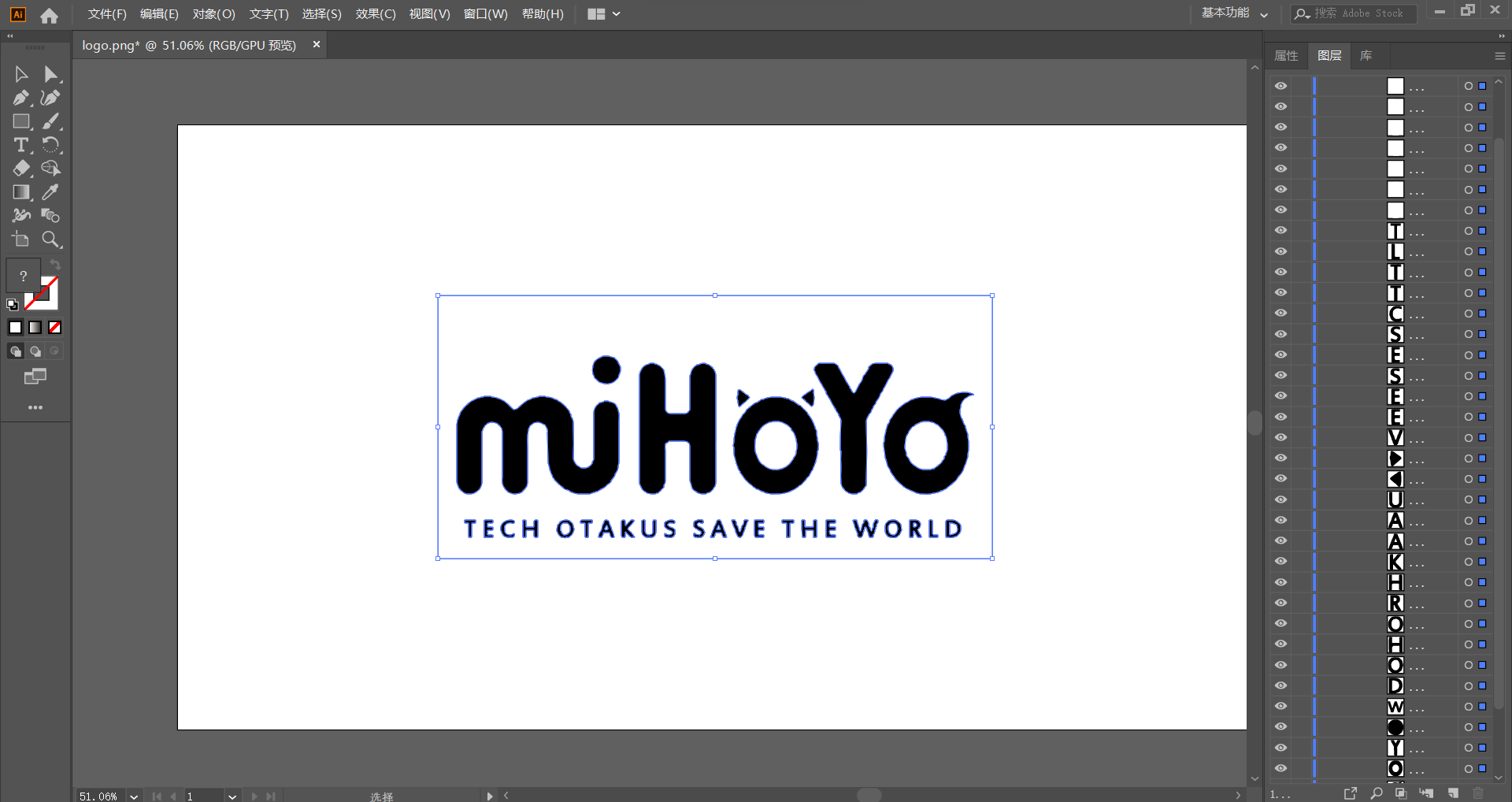Close the logo.png document tab
This screenshot has width=1512, height=802.
[317, 45]
